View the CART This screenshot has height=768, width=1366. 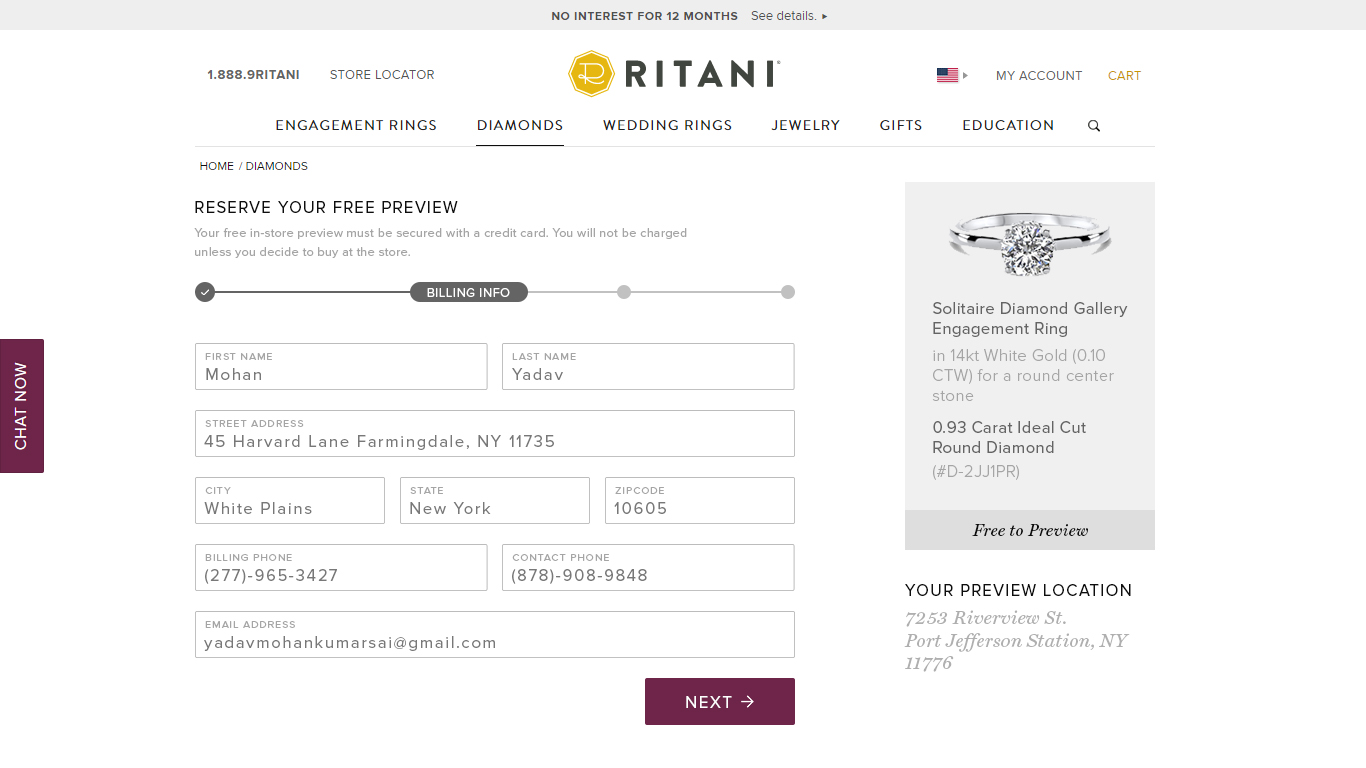point(1124,75)
